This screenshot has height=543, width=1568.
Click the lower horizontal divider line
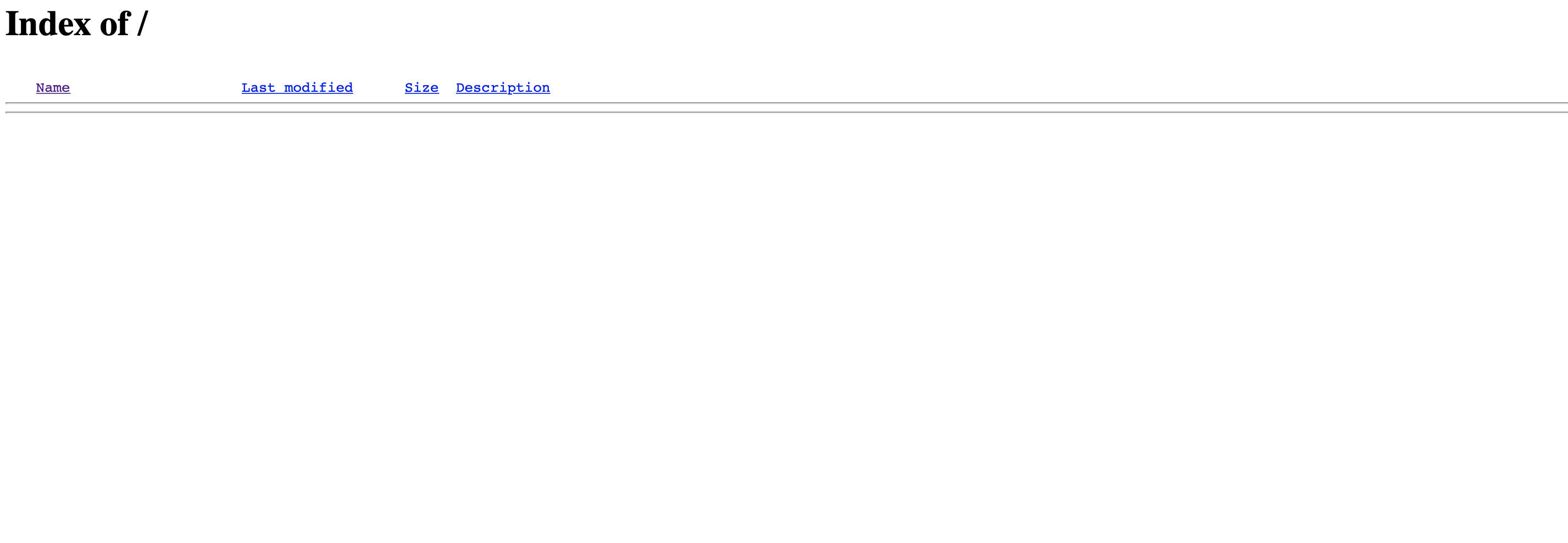pyautogui.click(x=786, y=112)
